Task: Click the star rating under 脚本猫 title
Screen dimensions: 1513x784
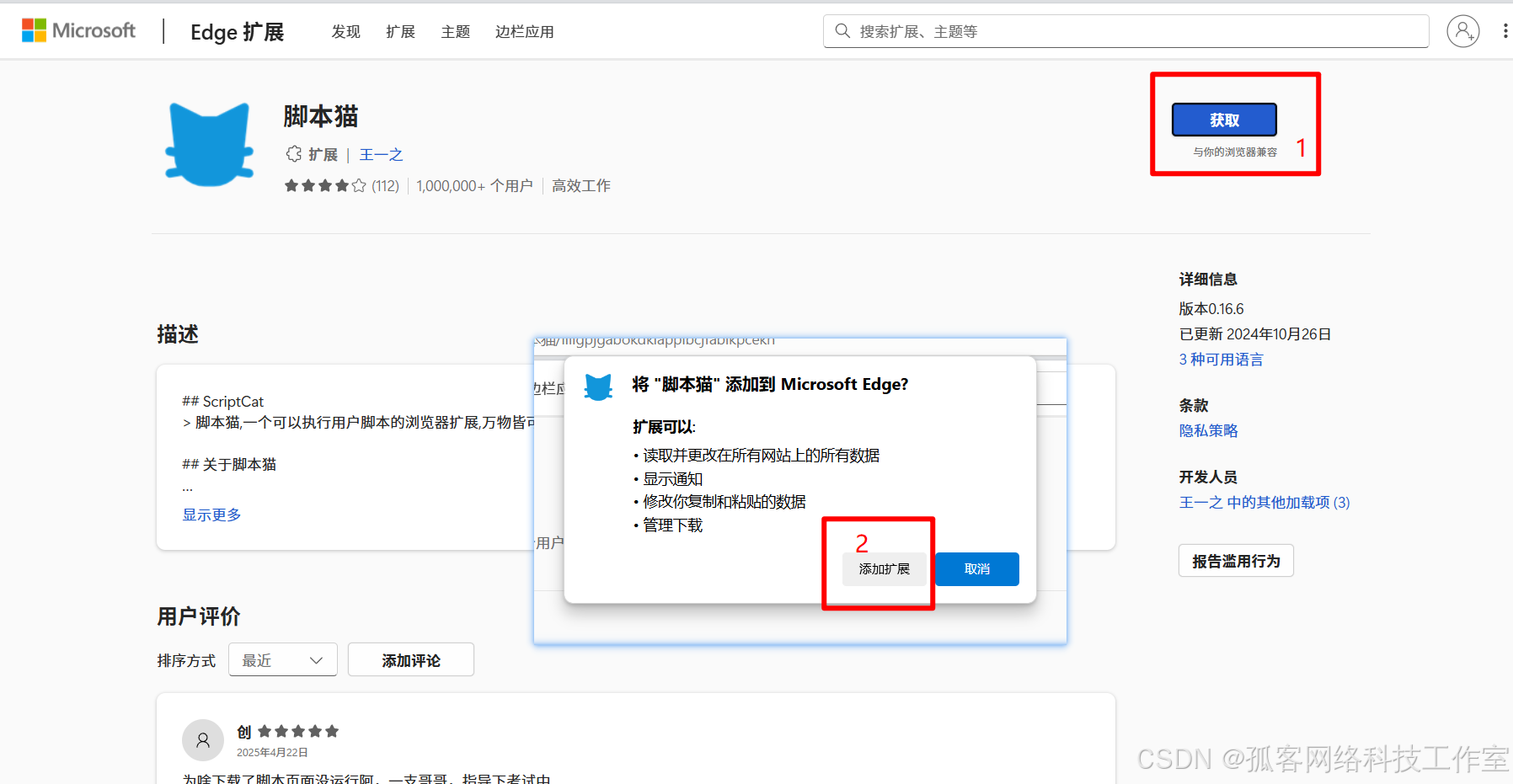Action: pos(325,185)
